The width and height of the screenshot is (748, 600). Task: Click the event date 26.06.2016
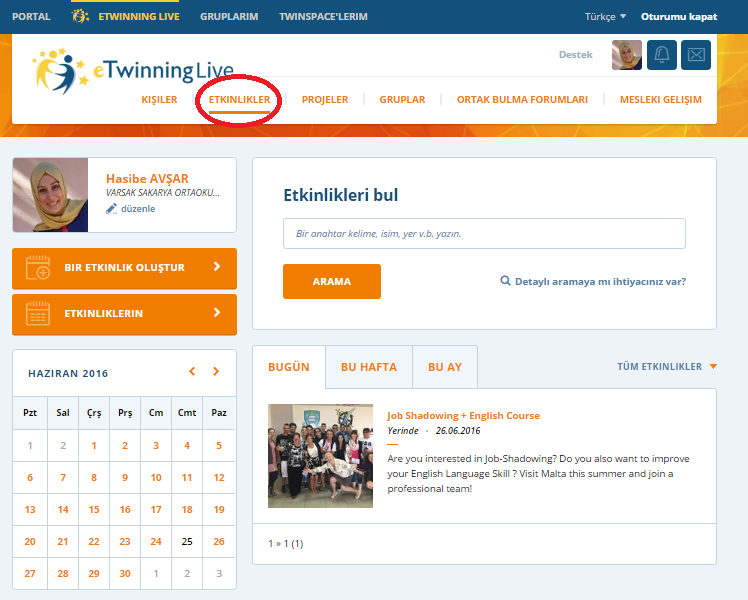point(458,431)
